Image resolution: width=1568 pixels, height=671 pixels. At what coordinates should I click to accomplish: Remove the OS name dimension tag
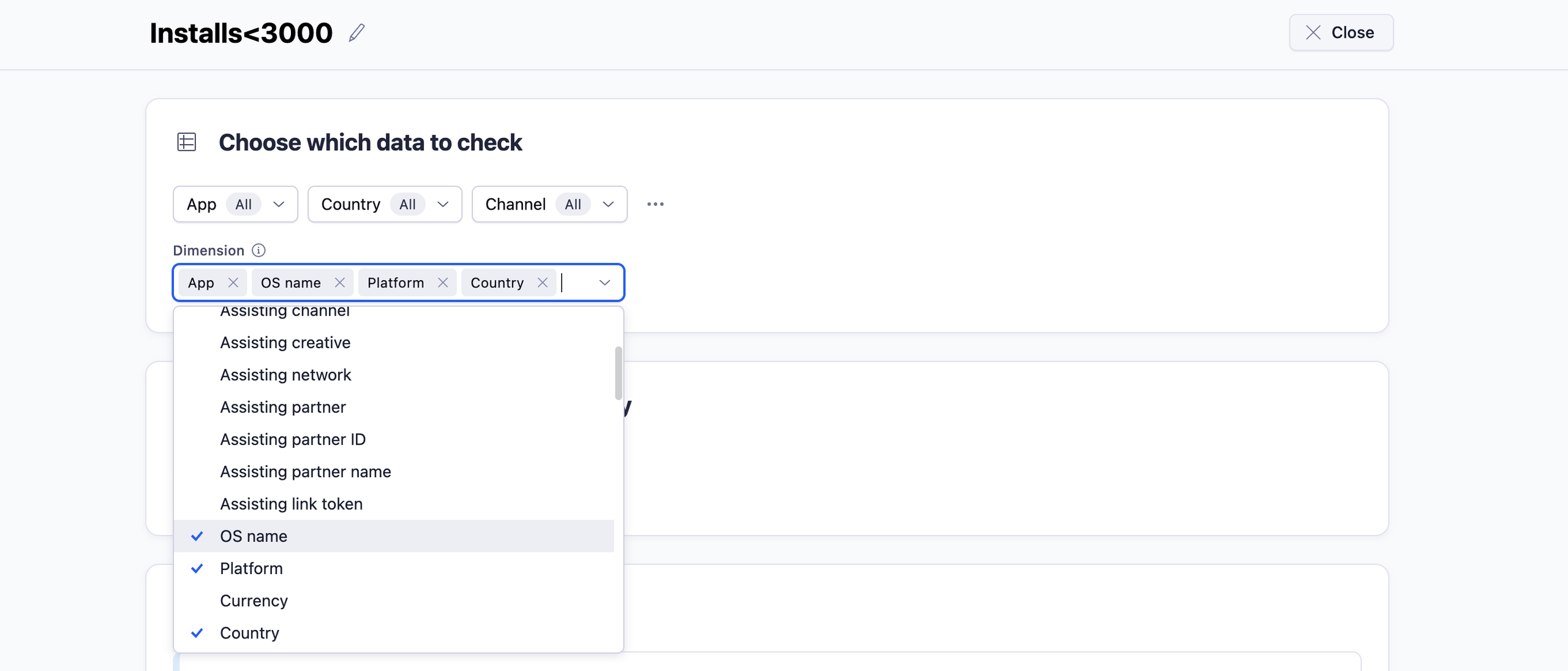[339, 282]
